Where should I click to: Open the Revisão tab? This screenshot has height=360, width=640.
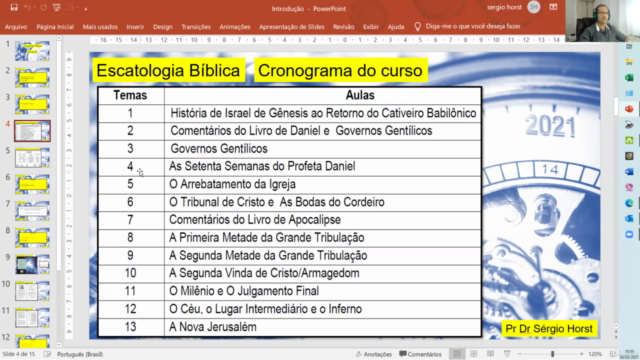344,27
